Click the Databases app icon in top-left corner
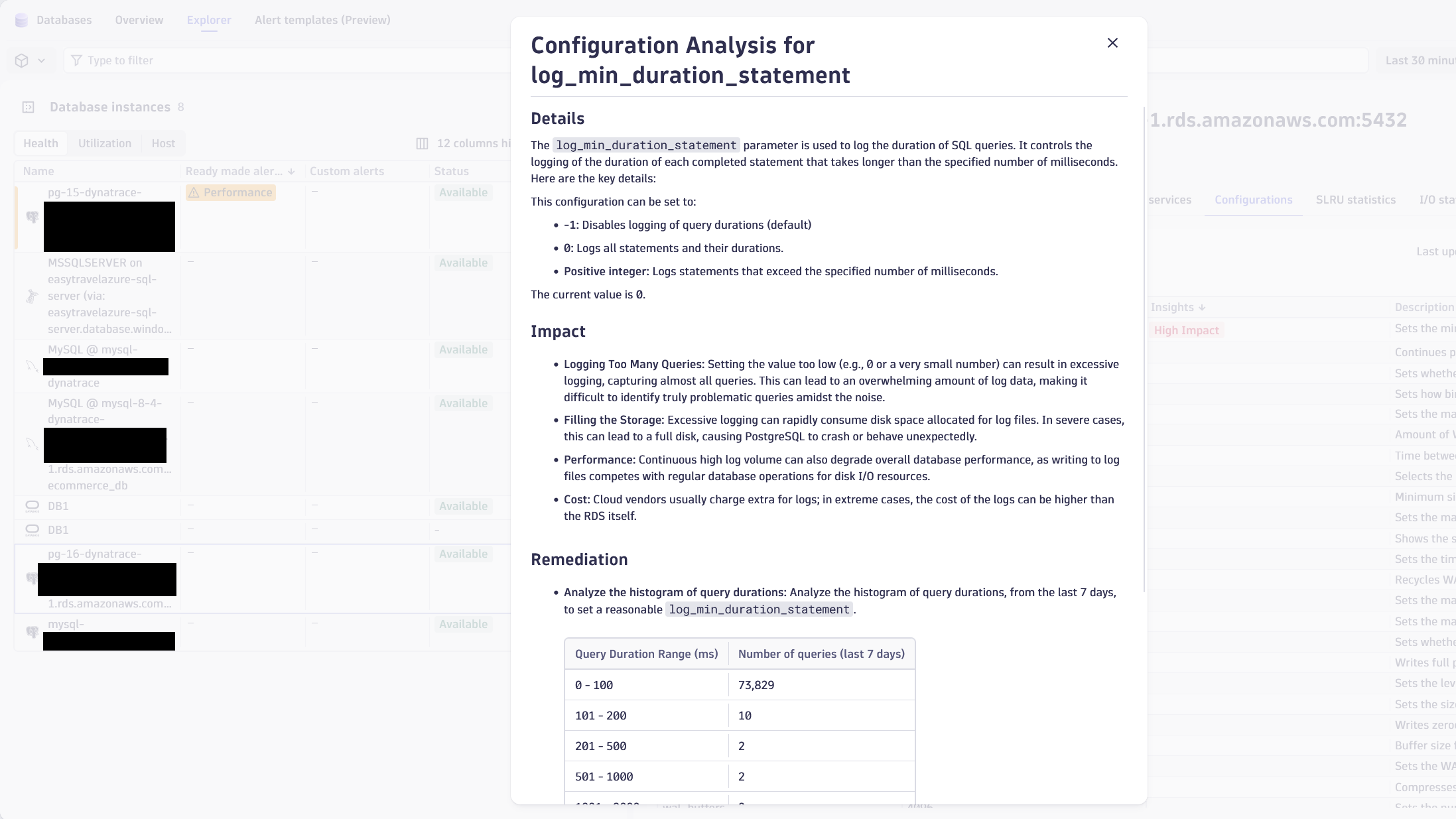 pyautogui.click(x=21, y=20)
